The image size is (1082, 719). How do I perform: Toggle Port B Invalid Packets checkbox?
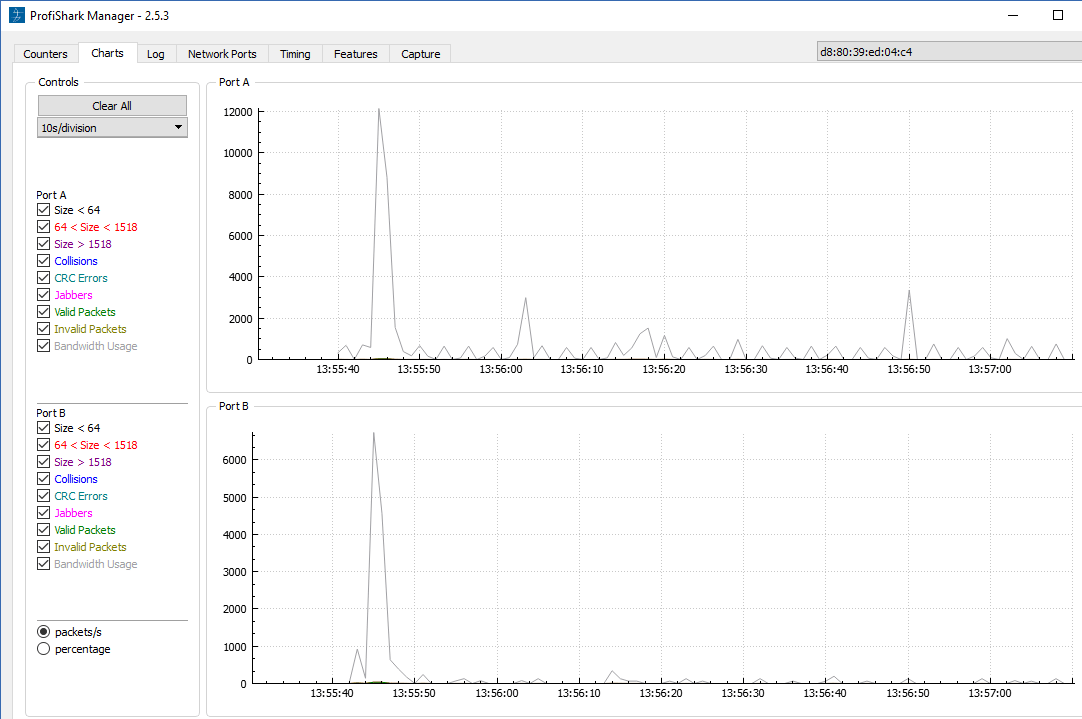click(43, 547)
